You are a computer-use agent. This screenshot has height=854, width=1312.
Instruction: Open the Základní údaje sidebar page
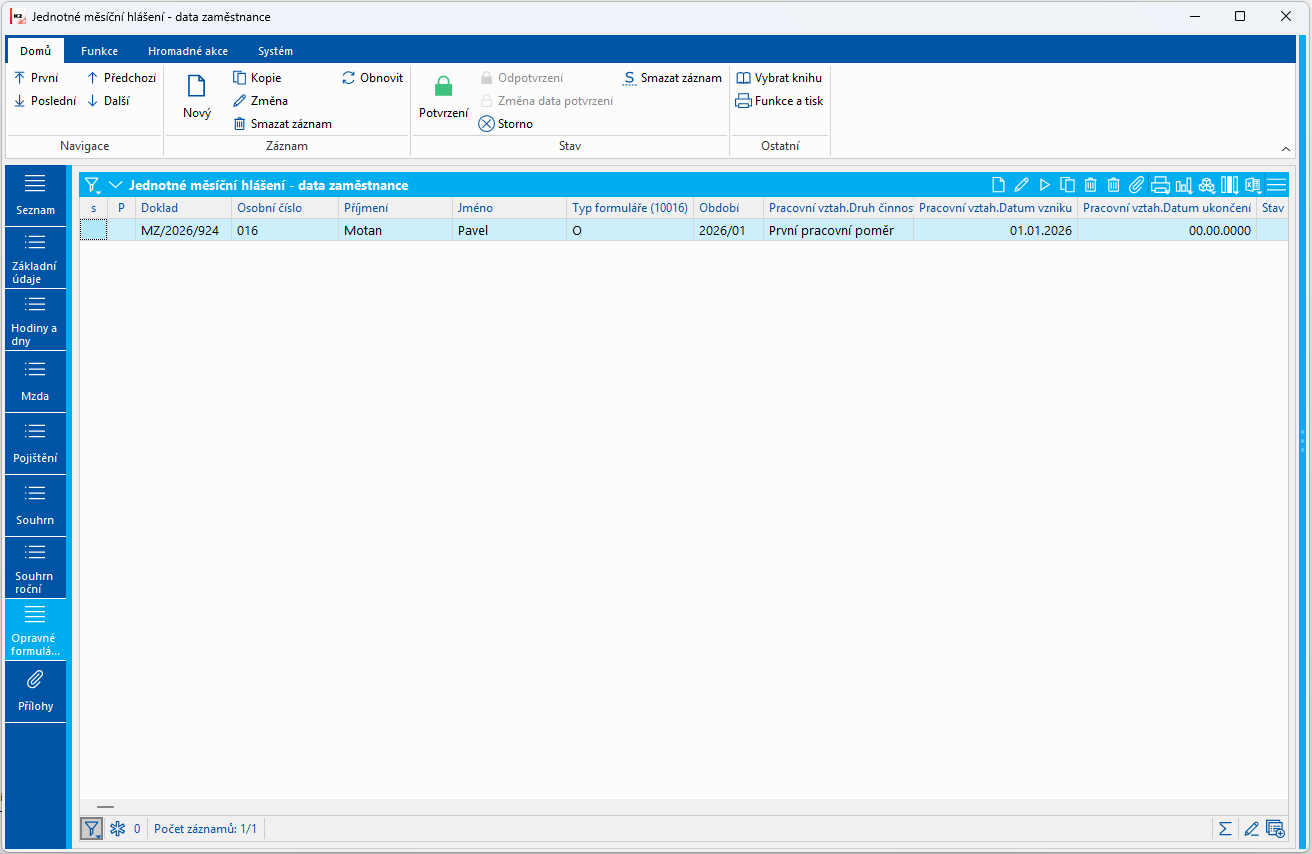coord(35,258)
